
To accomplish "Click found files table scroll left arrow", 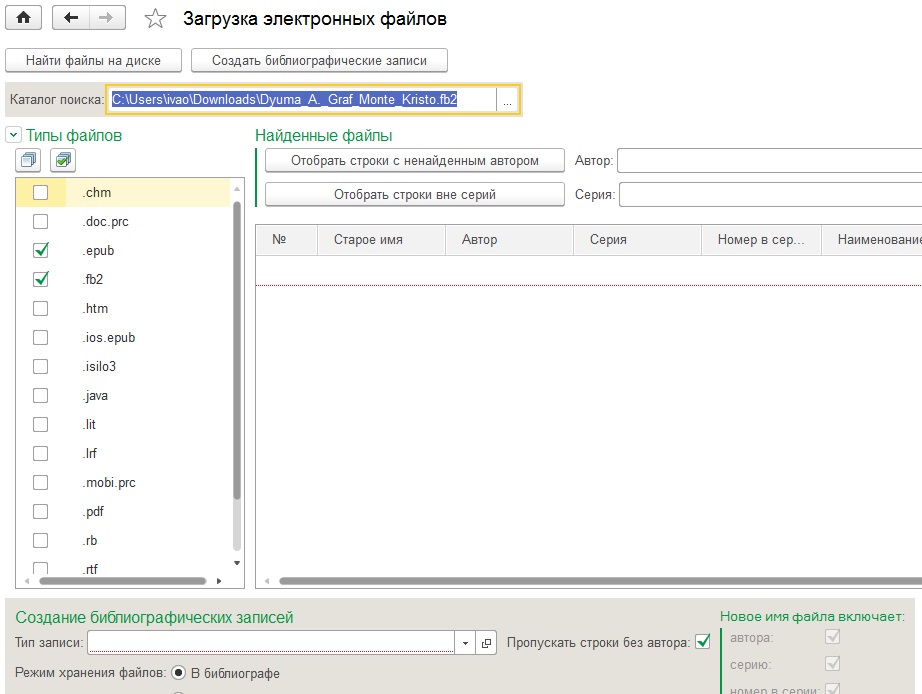I will 267,581.
